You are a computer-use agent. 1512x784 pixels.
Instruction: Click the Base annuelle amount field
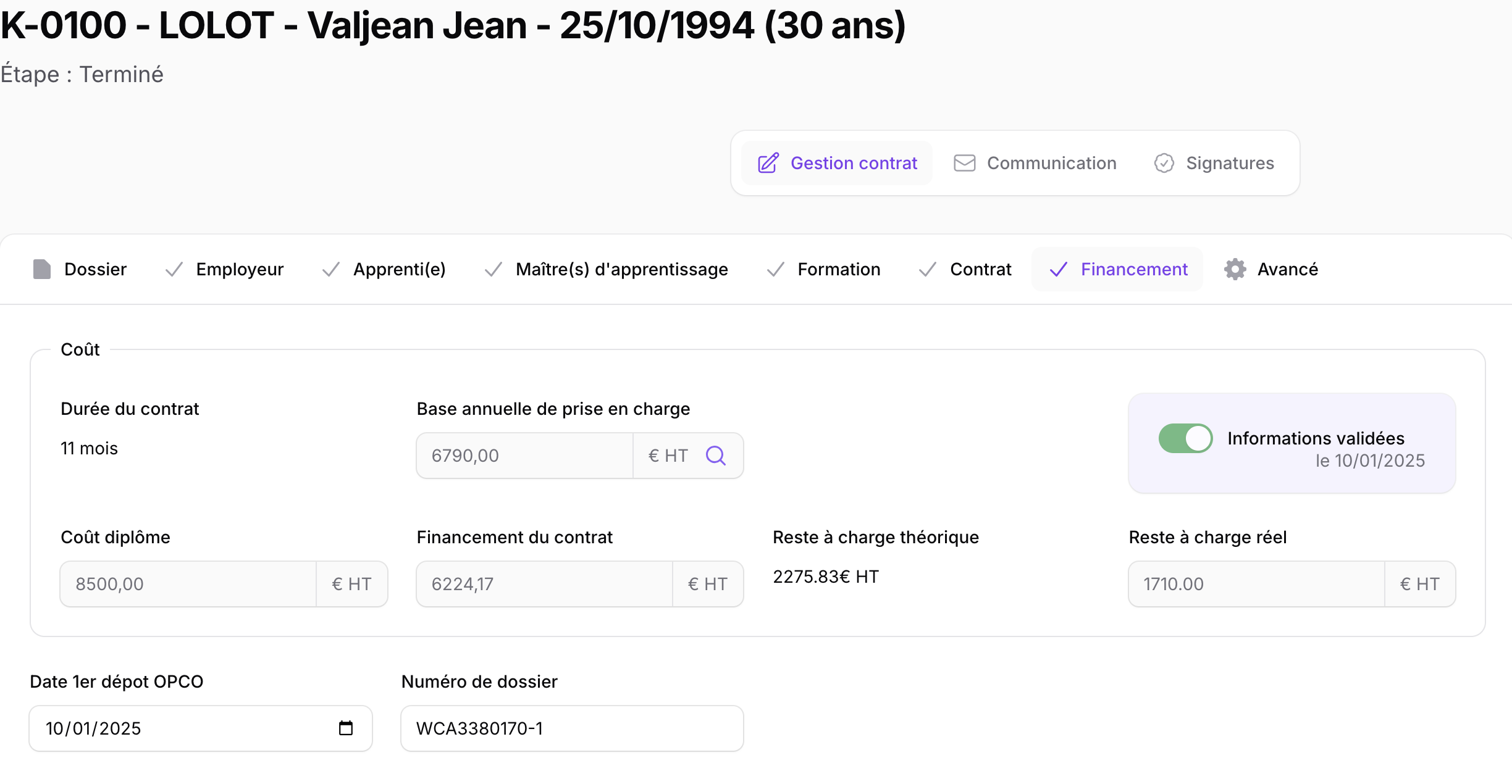coord(524,456)
